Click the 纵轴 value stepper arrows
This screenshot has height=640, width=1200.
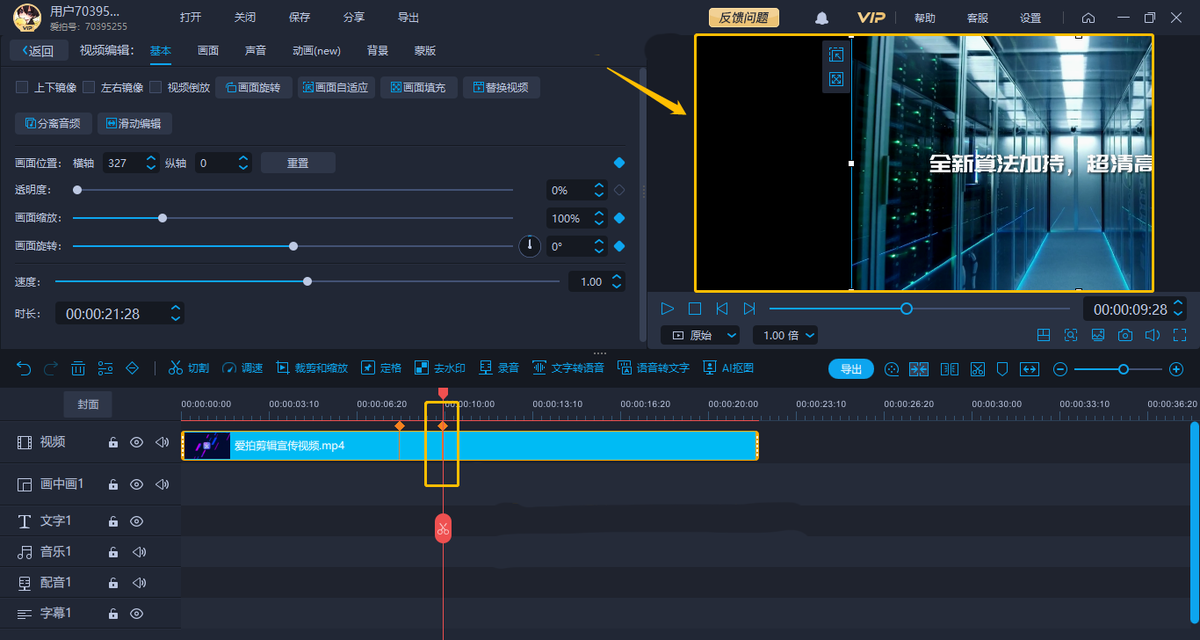(x=243, y=163)
